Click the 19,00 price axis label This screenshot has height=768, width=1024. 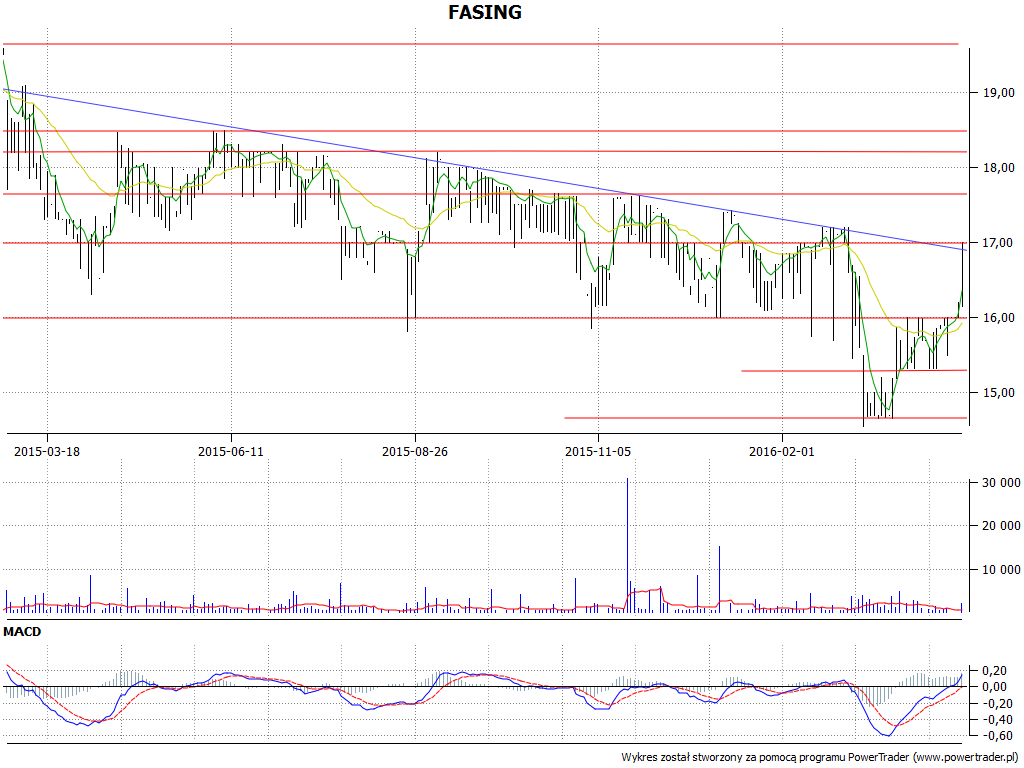999,93
